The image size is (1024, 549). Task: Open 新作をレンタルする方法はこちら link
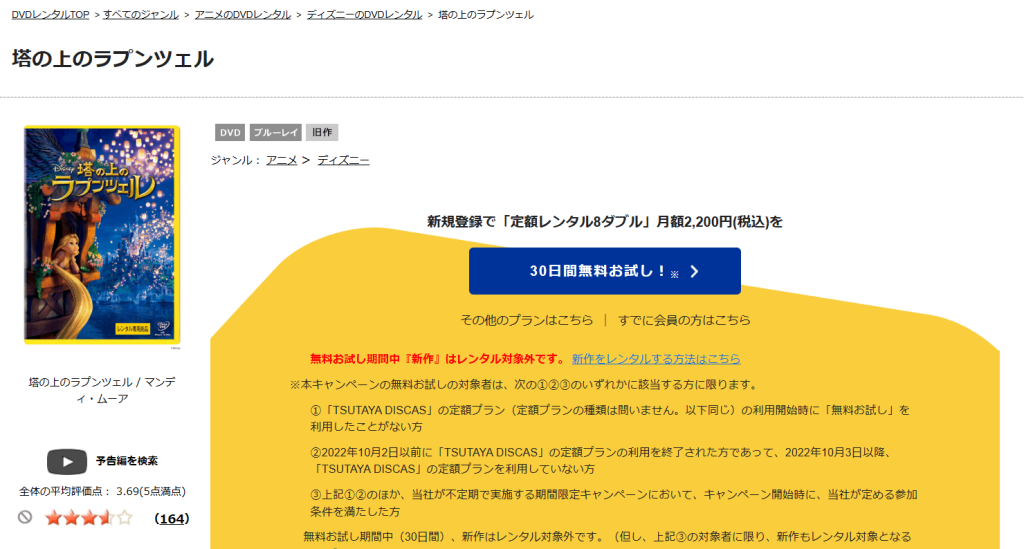(656, 359)
